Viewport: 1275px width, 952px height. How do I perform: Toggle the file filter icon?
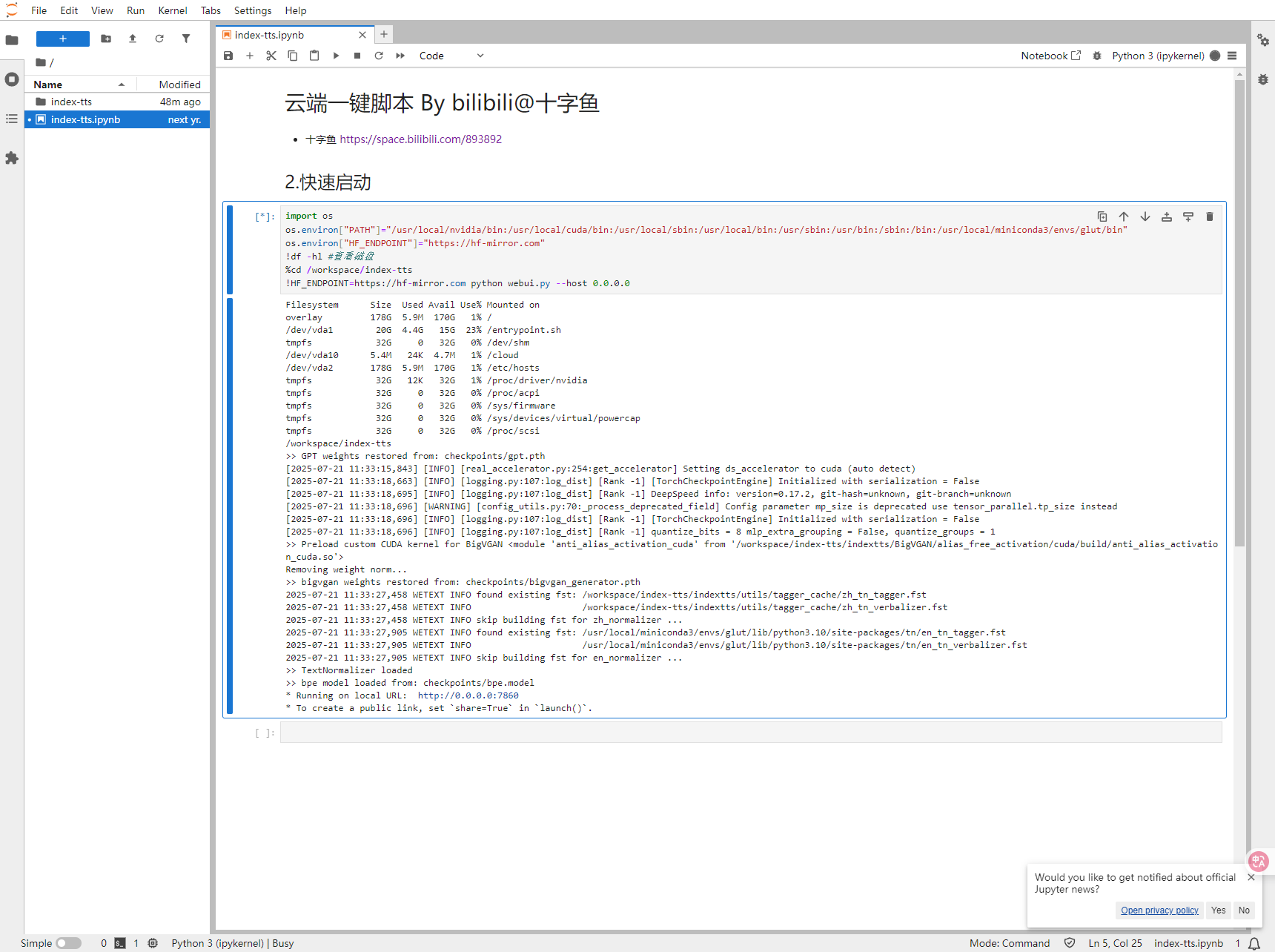pos(186,39)
